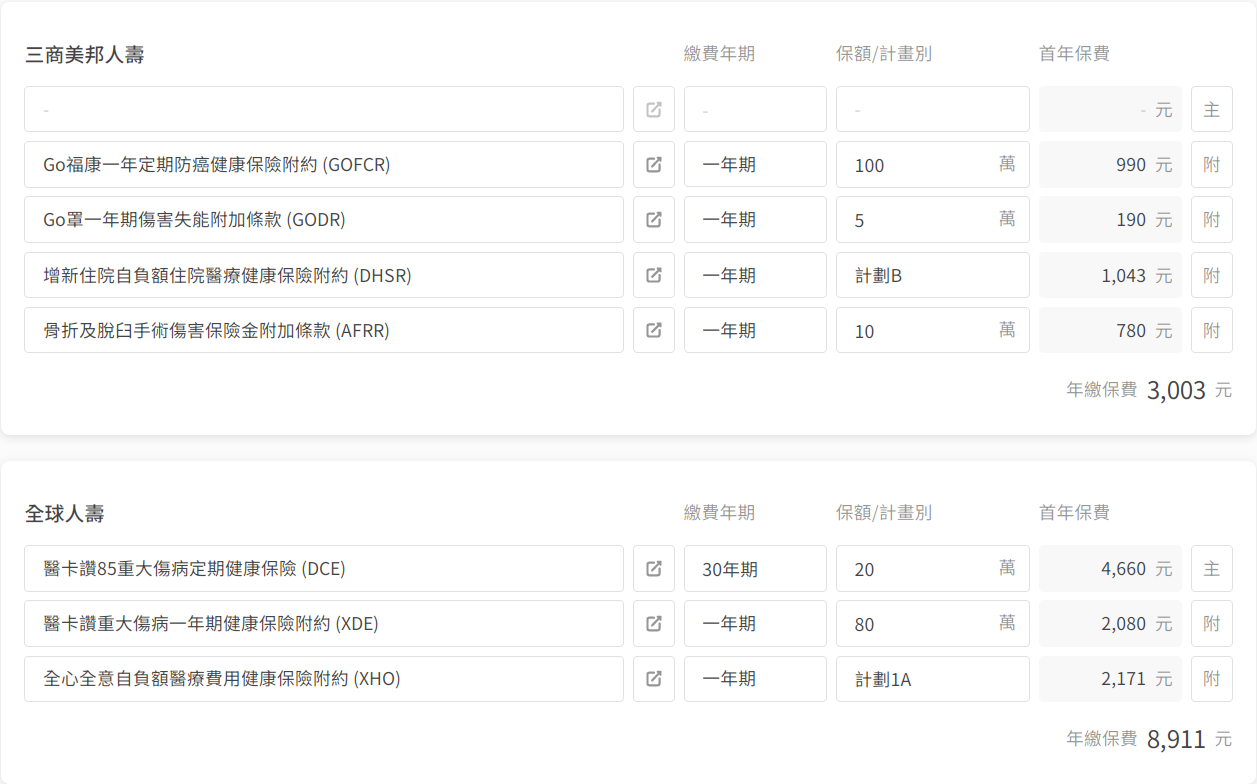Open external link for GODR policy
Viewport: 1257px width, 784px height.
[654, 219]
